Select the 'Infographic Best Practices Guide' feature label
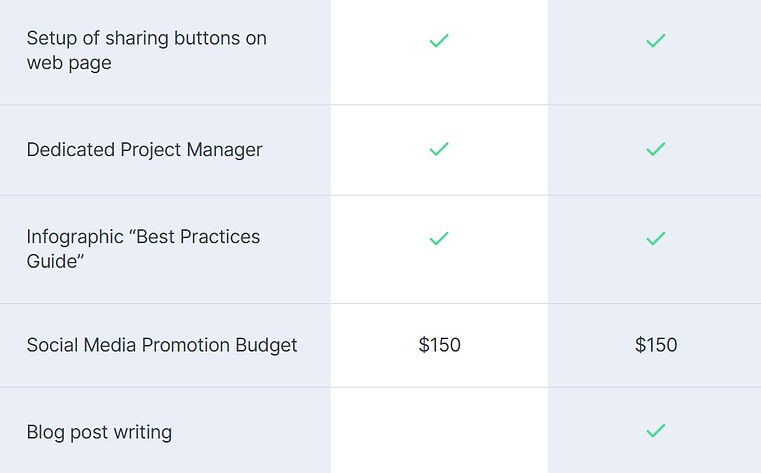This screenshot has height=473, width=761. coord(143,249)
